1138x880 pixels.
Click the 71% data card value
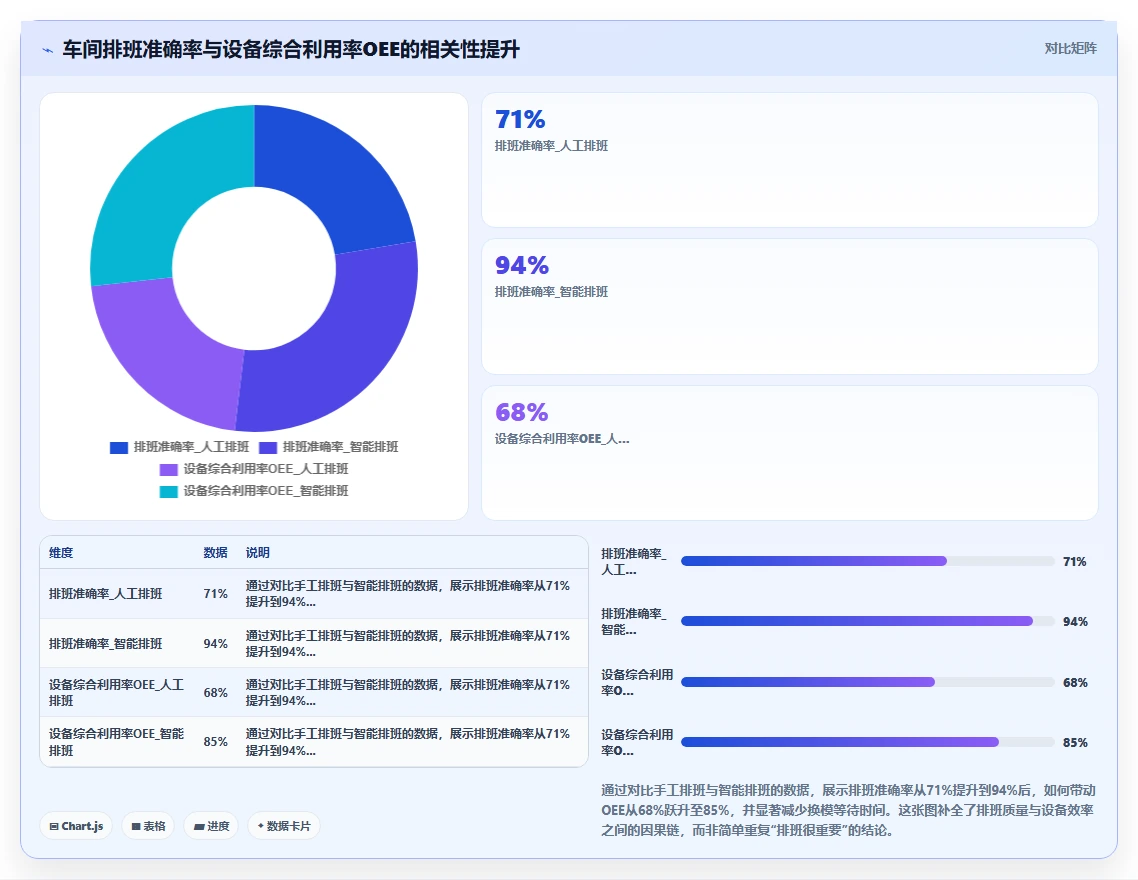pos(520,119)
